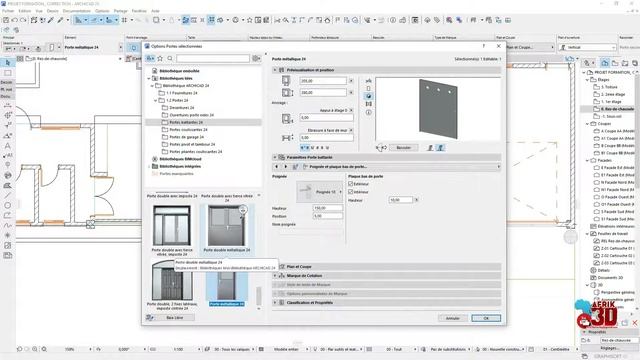The image size is (640, 360).
Task: Select first opening side icon under preview
Action: (430, 147)
